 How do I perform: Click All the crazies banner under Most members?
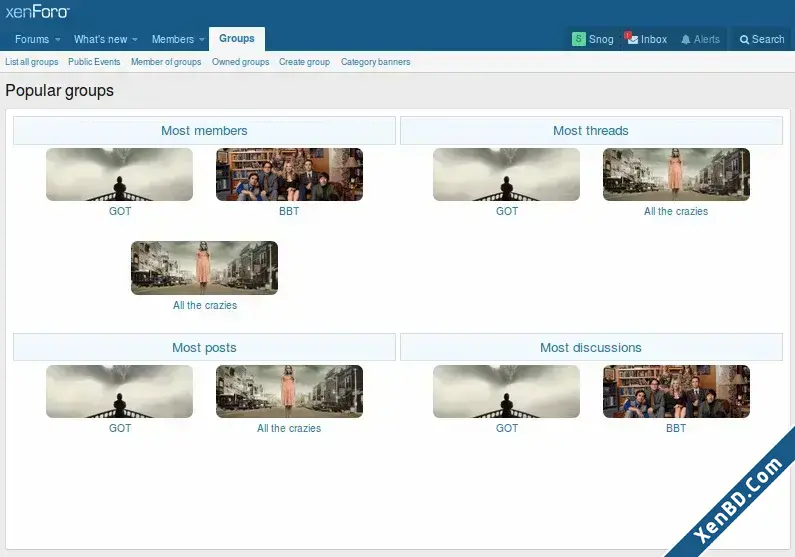tap(204, 268)
